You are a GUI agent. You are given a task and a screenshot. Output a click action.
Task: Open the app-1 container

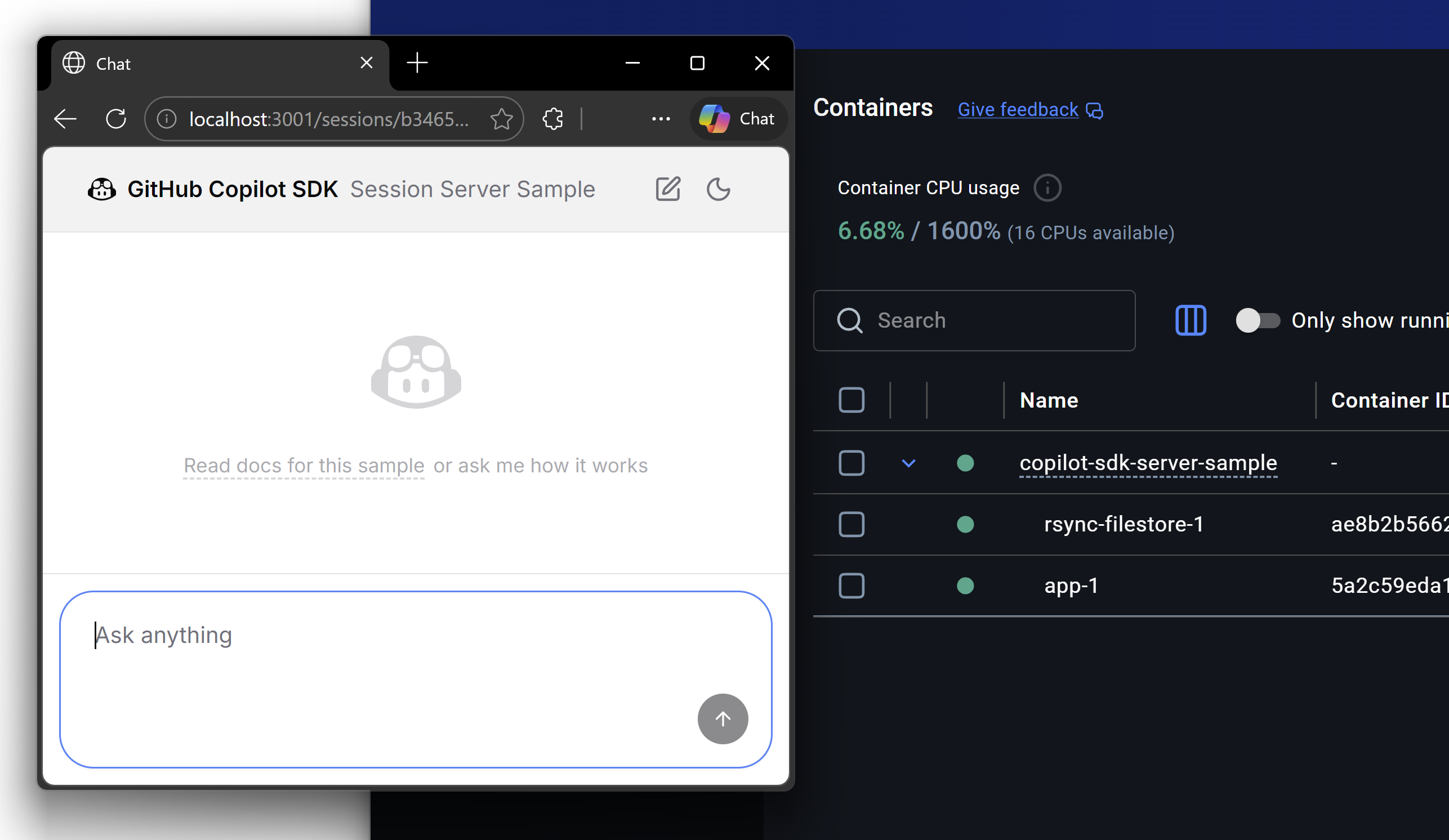(x=1071, y=586)
